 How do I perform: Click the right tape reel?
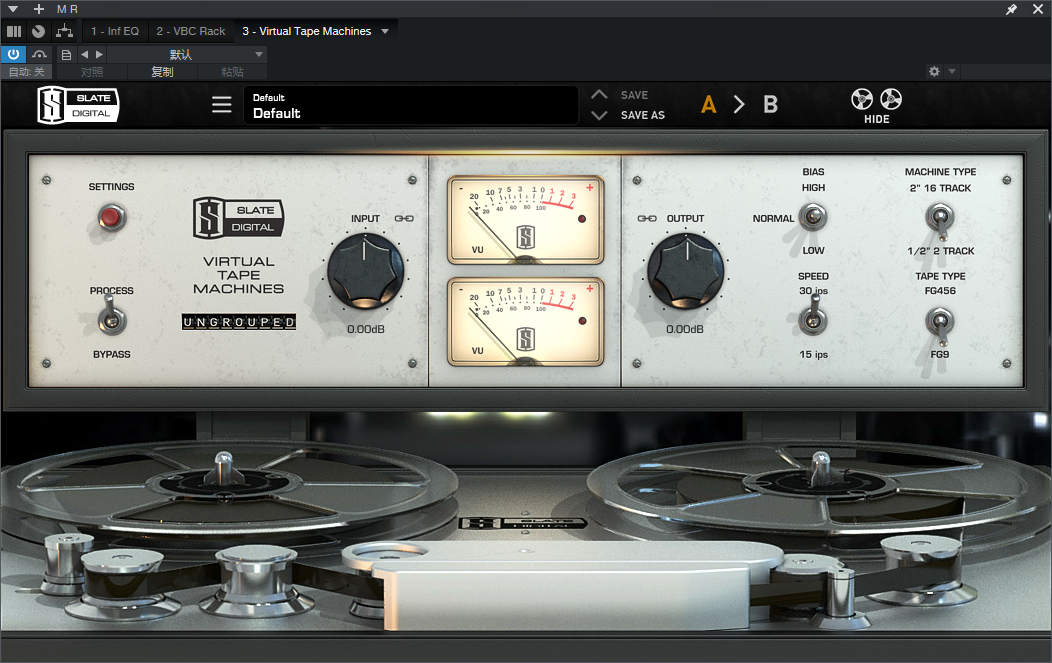coord(821,487)
